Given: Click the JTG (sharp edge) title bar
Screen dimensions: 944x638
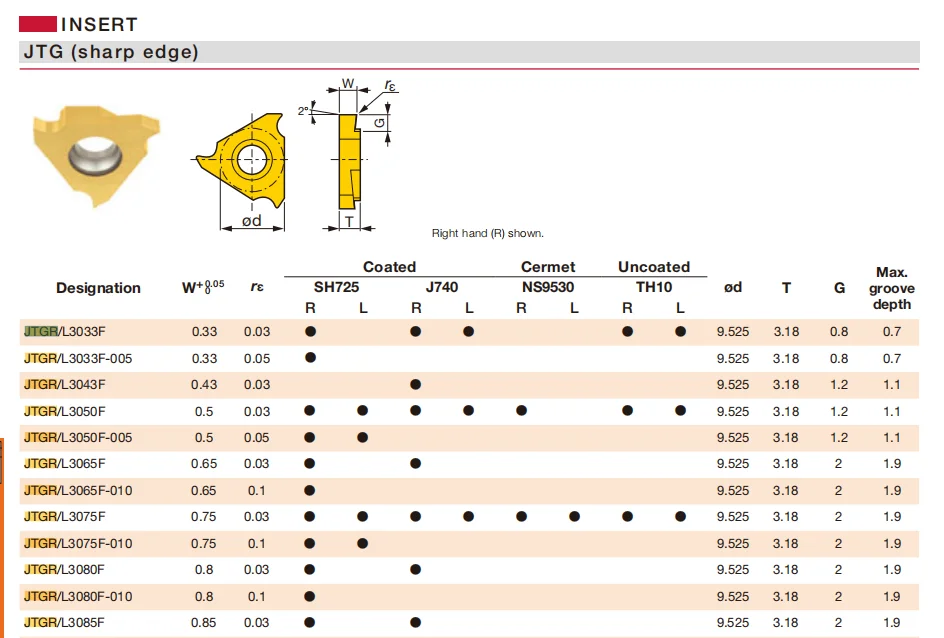Looking at the screenshot, I should (x=469, y=52).
